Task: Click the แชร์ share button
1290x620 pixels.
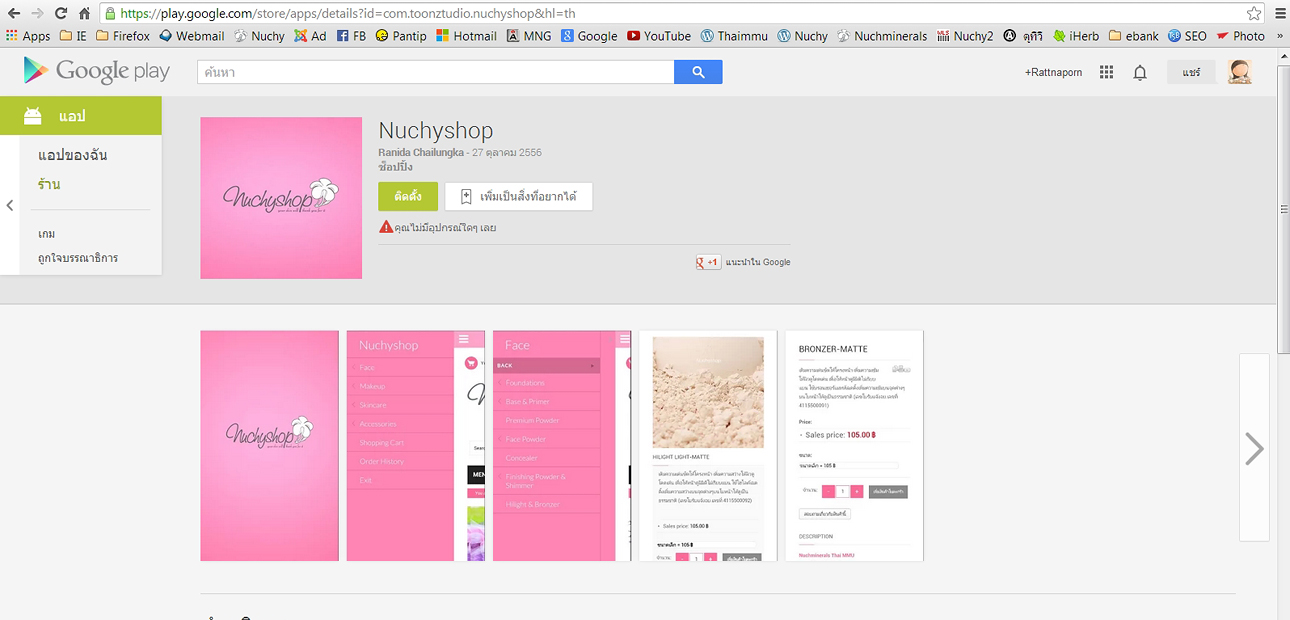Action: (x=1191, y=72)
